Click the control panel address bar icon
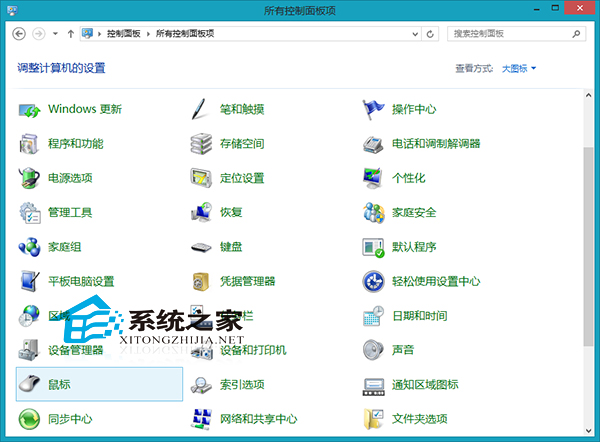Image resolution: width=600 pixels, height=442 pixels. (88, 34)
